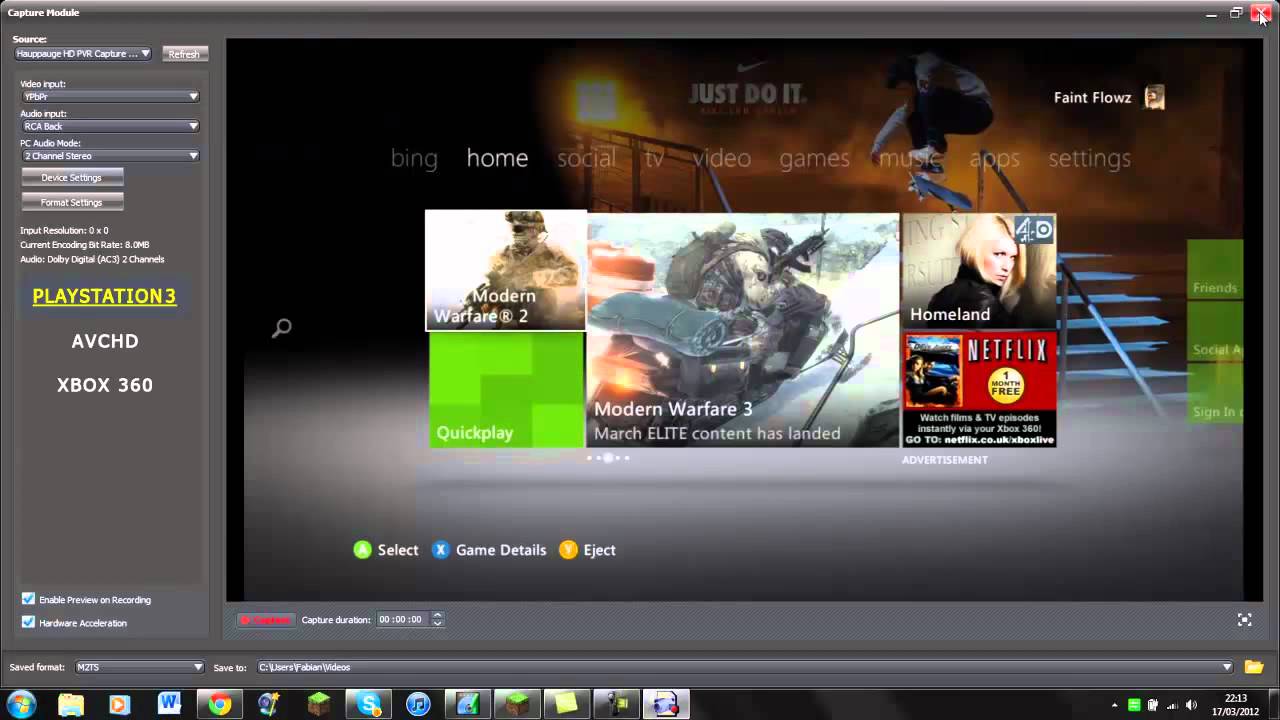Select the PLAYSTATION3 preset
The width and height of the screenshot is (1280, 720).
coord(104,296)
